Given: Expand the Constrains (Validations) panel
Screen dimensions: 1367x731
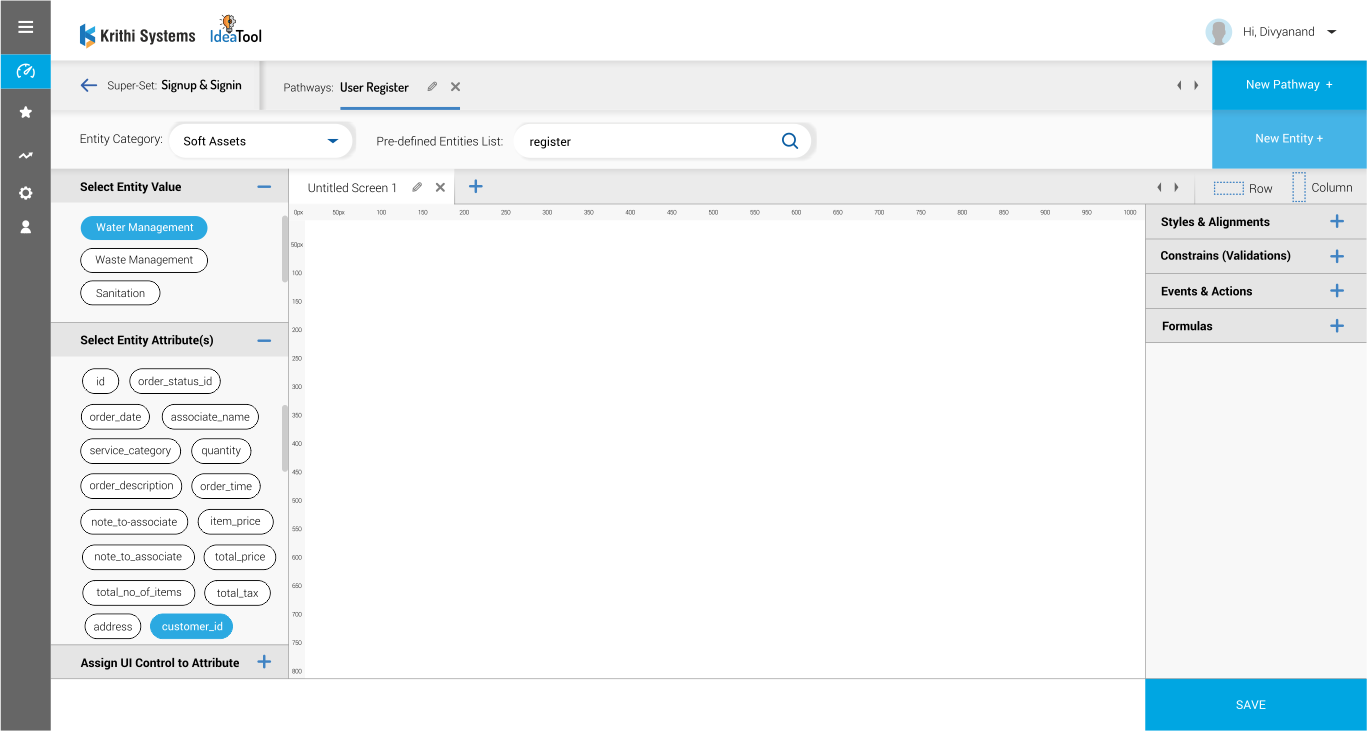Looking at the screenshot, I should [1337, 256].
